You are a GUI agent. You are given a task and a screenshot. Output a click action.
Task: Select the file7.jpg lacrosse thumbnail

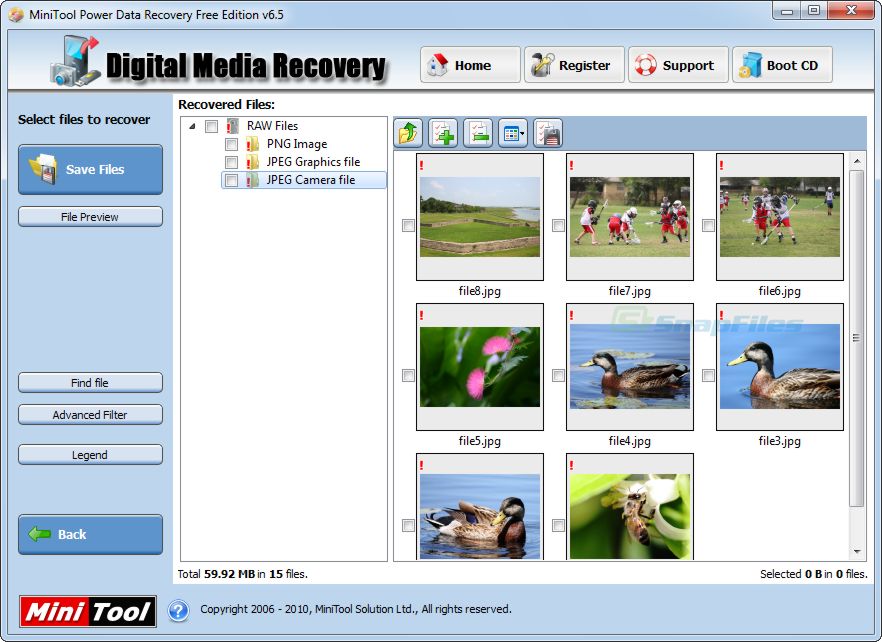630,217
